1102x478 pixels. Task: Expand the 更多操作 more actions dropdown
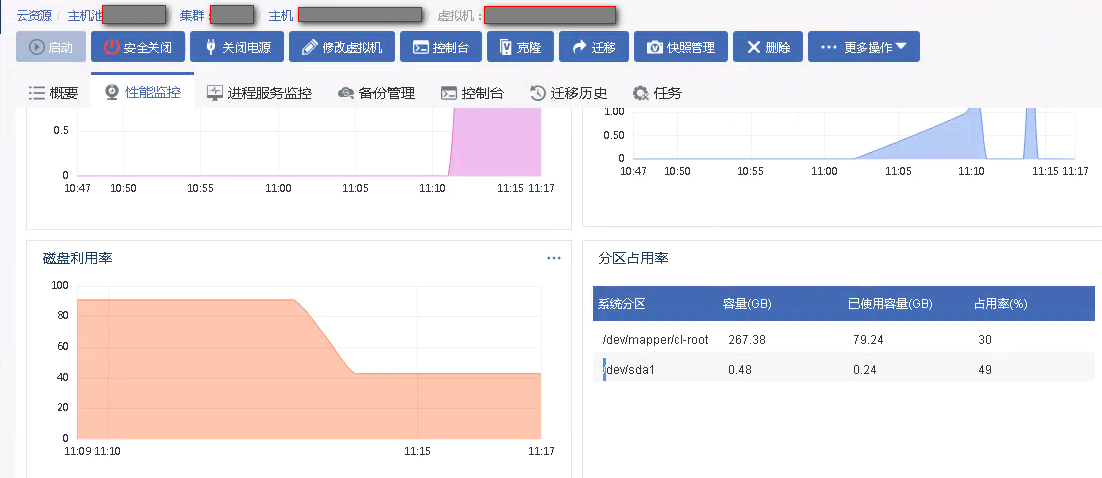[863, 47]
